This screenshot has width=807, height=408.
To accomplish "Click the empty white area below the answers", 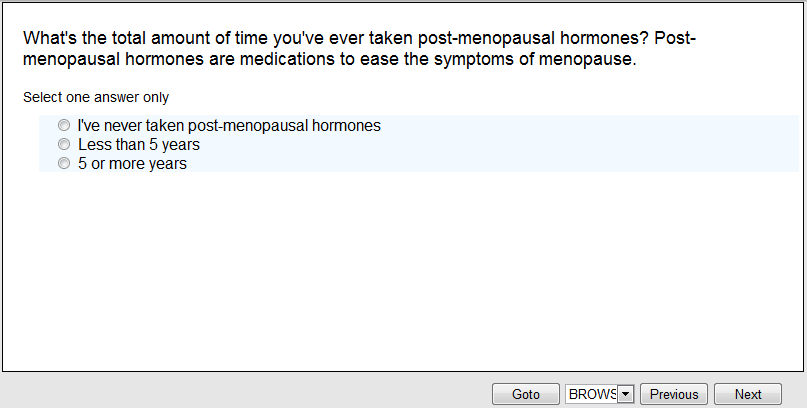I will (400, 270).
